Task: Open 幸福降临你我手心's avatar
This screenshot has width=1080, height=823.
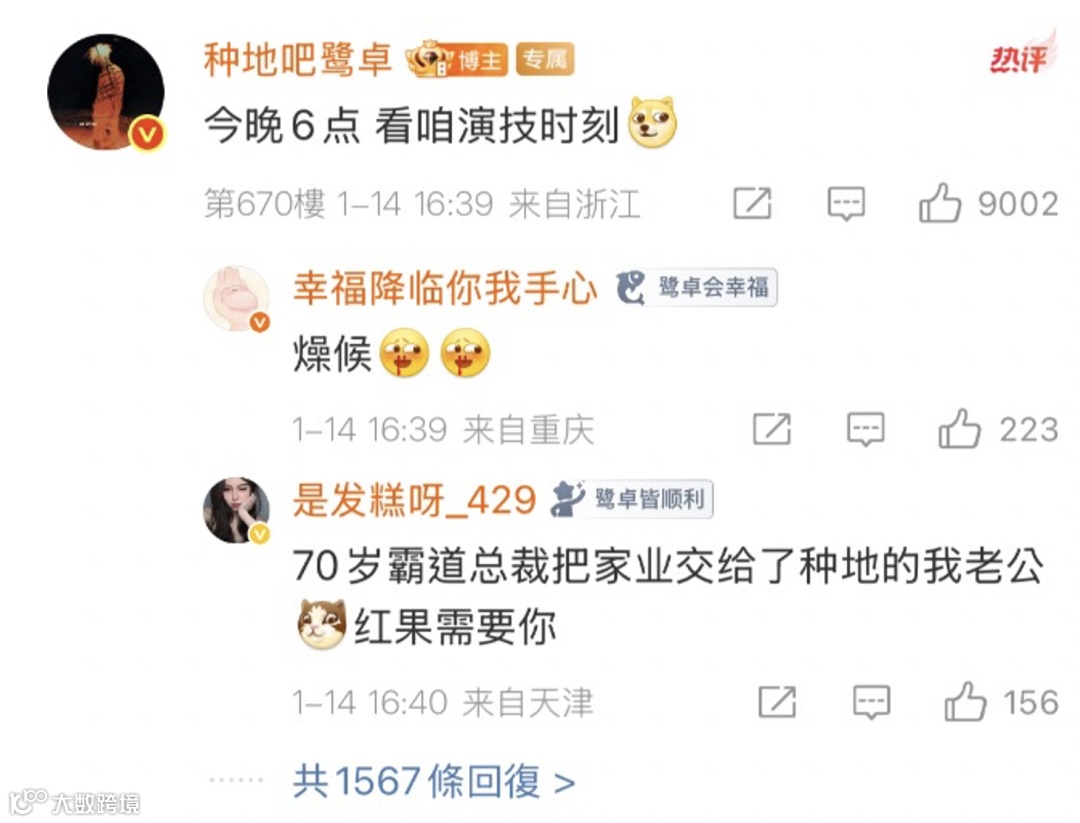Action: (x=236, y=300)
